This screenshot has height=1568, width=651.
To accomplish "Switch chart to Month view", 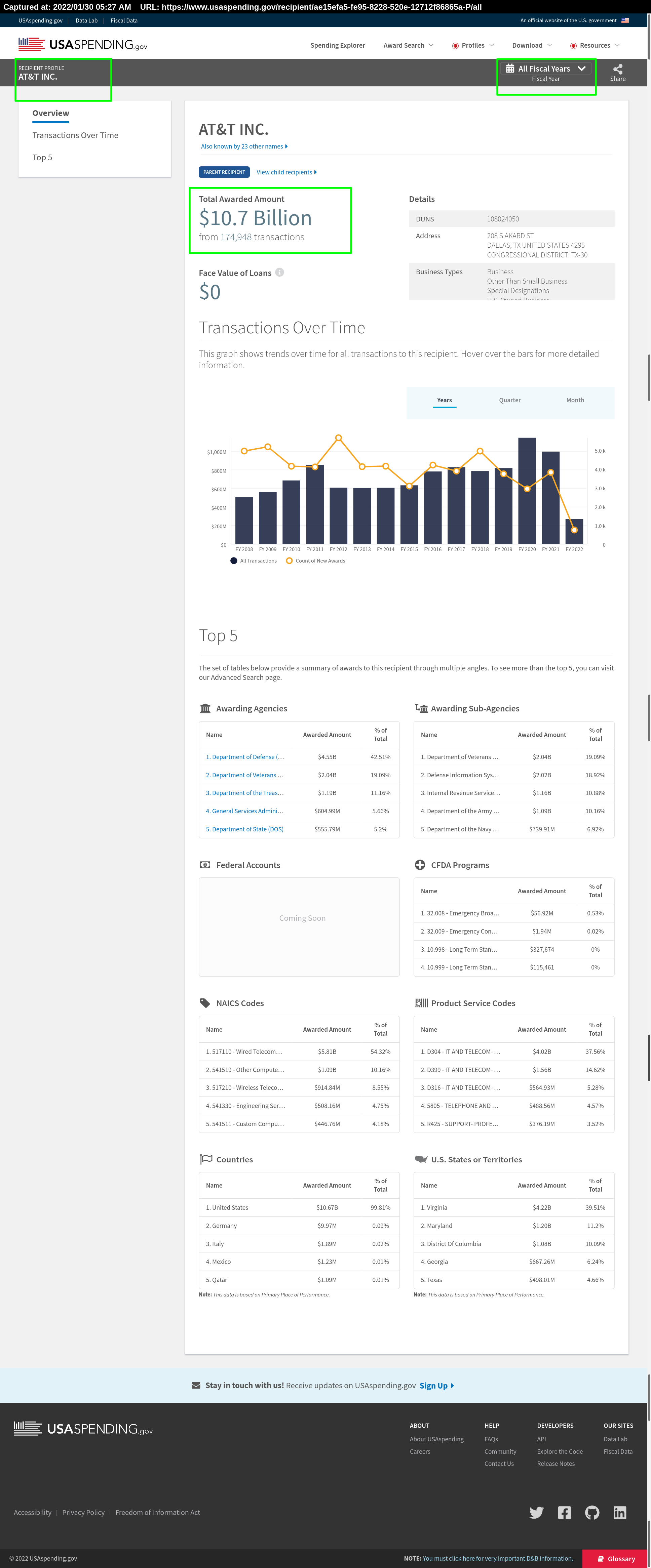I will tap(575, 401).
